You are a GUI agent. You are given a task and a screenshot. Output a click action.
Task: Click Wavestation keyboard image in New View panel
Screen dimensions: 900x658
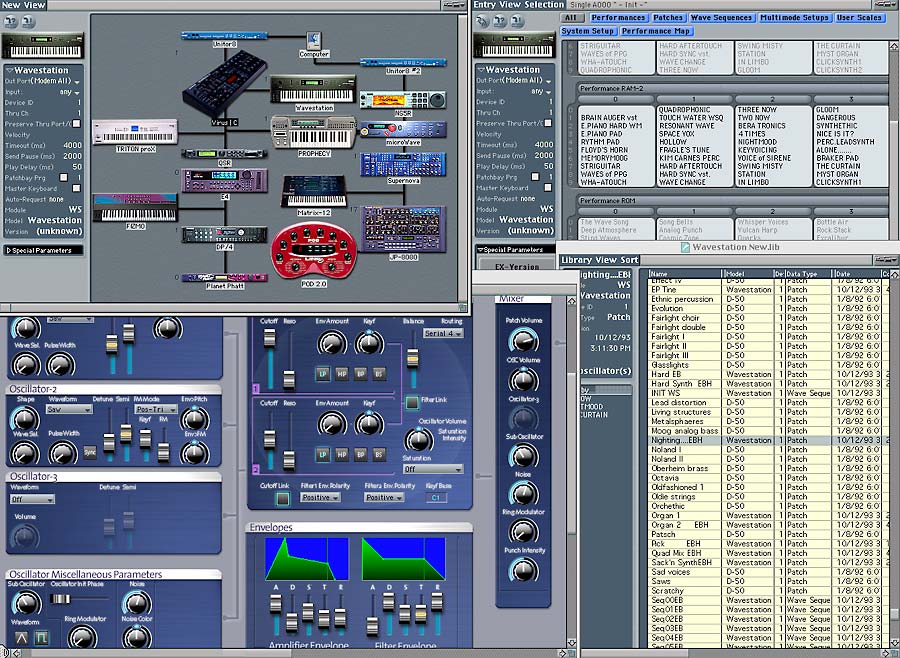click(43, 47)
